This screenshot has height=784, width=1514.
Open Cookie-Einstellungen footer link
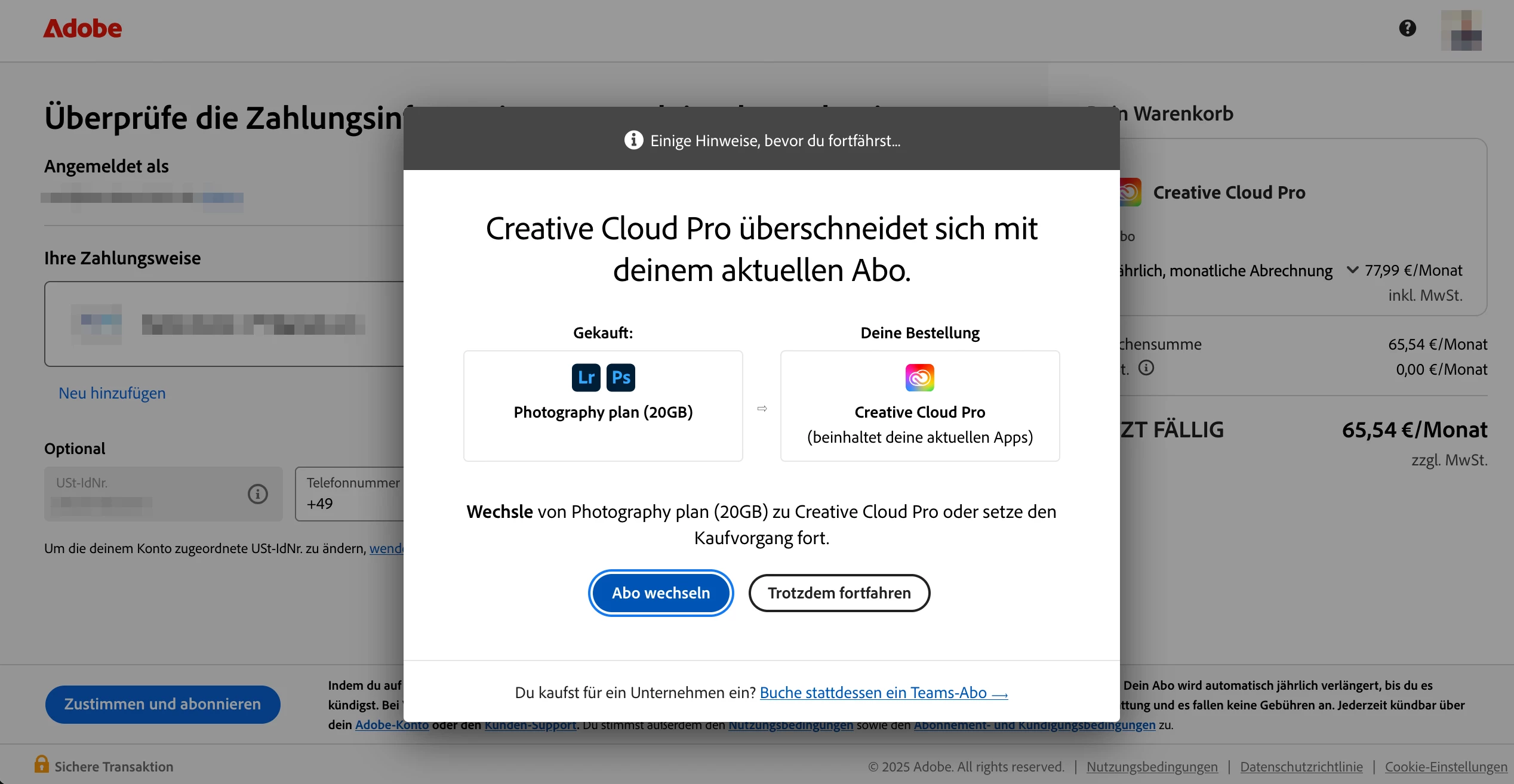[1445, 767]
